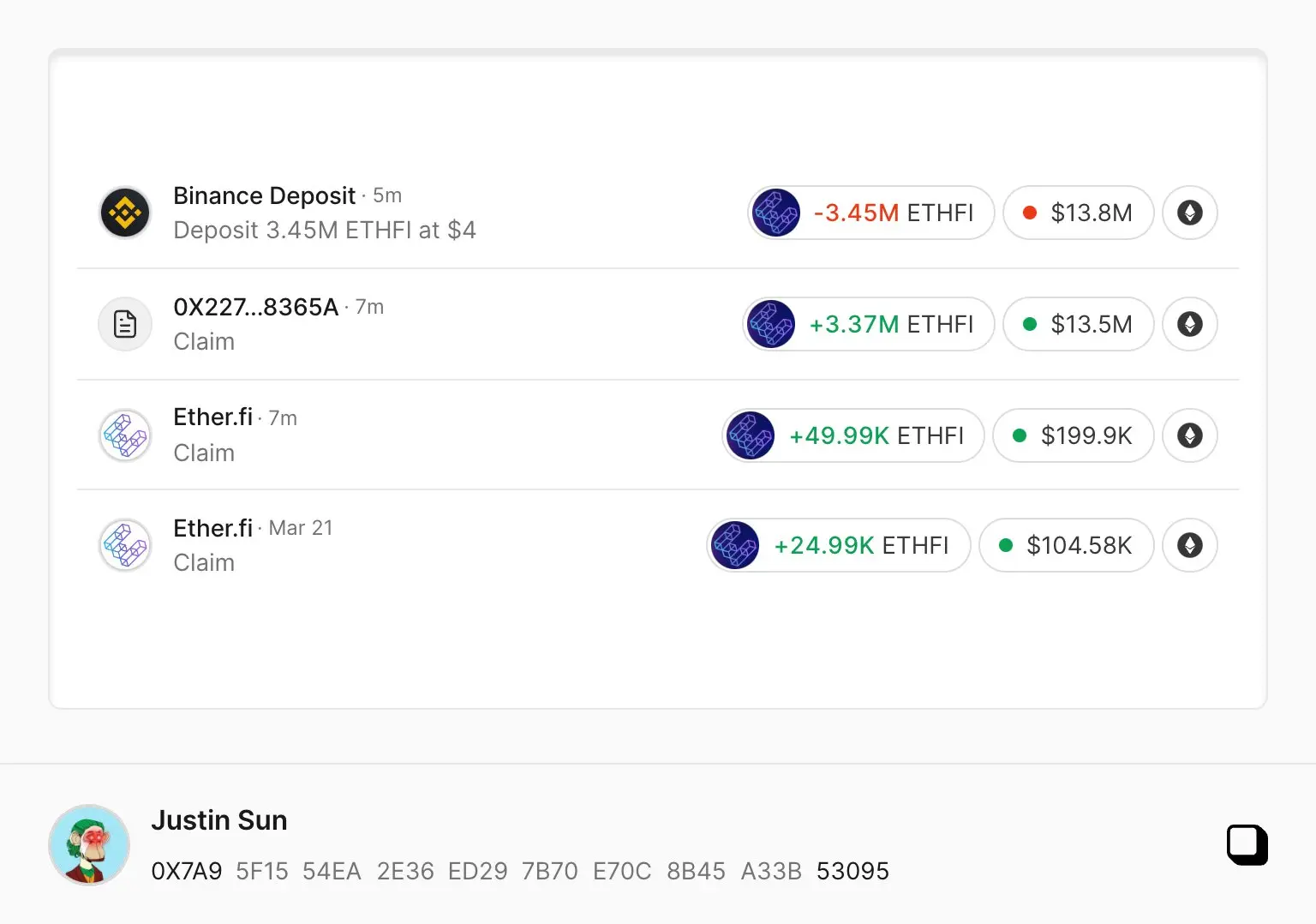
Task: Click the $199.9K value badge
Action: click(1073, 435)
